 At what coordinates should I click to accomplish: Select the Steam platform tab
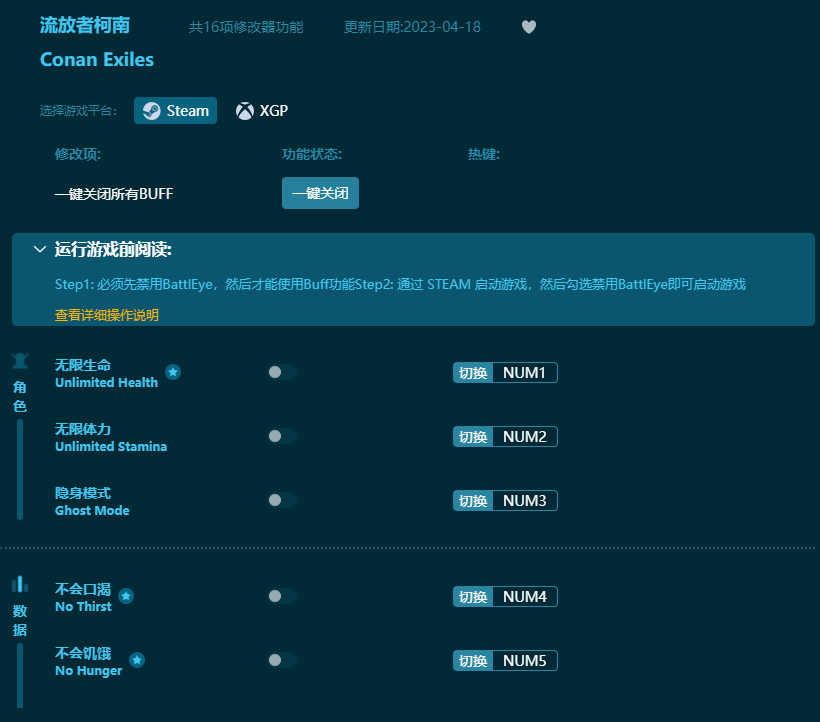(175, 110)
